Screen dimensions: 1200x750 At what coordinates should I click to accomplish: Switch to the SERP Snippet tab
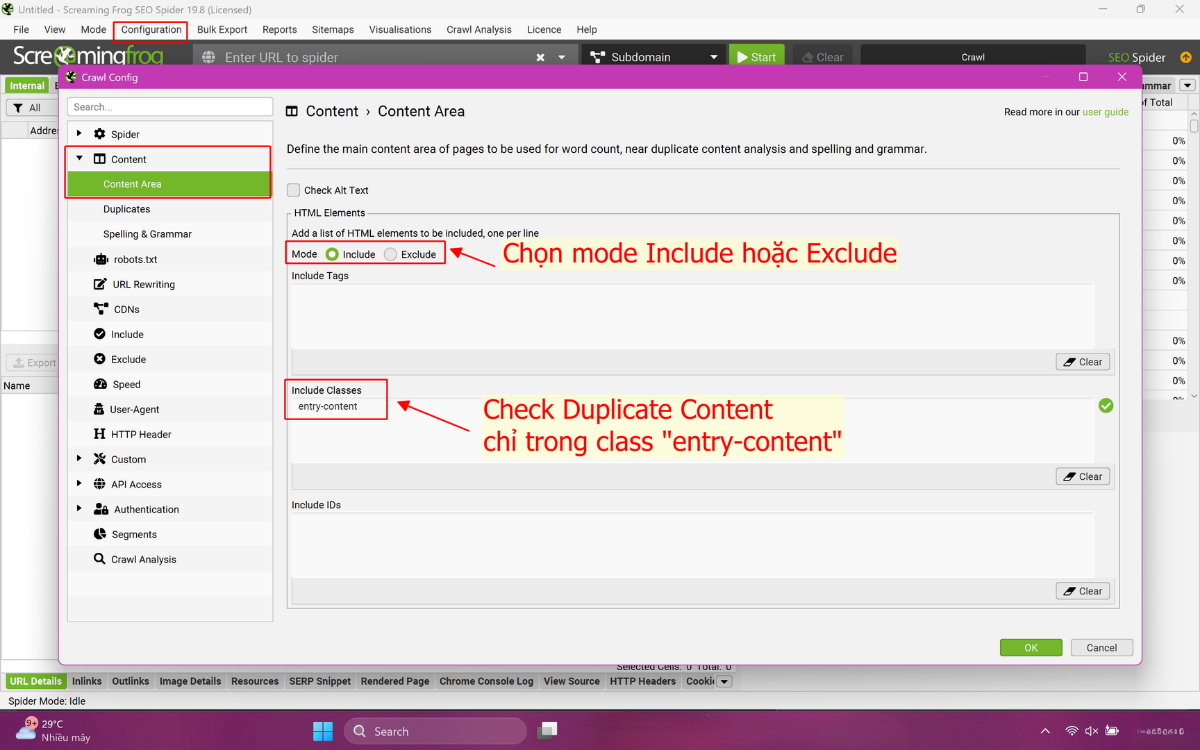click(x=319, y=681)
